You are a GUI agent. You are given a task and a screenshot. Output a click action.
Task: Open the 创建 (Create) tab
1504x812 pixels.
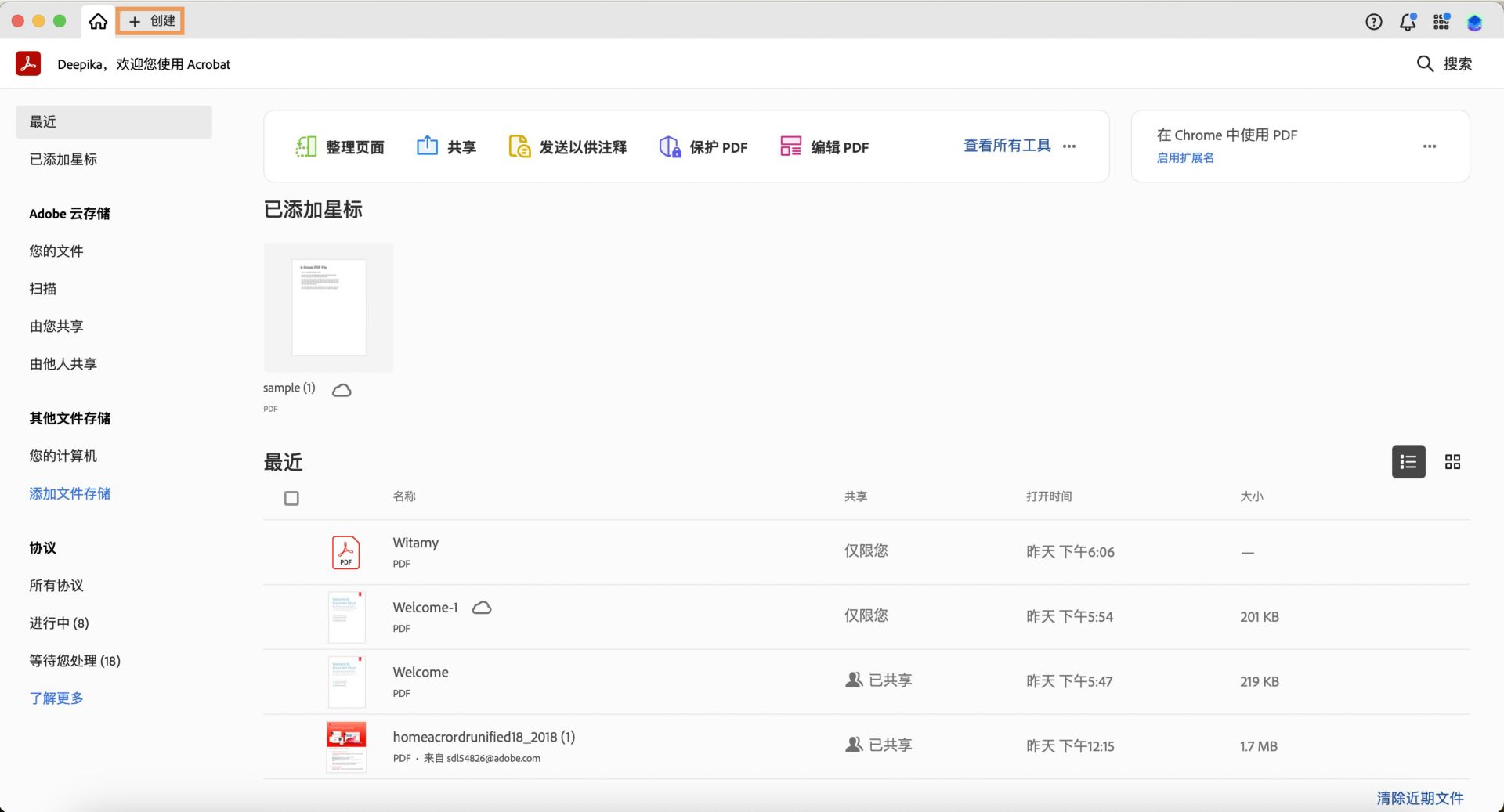tap(150, 21)
